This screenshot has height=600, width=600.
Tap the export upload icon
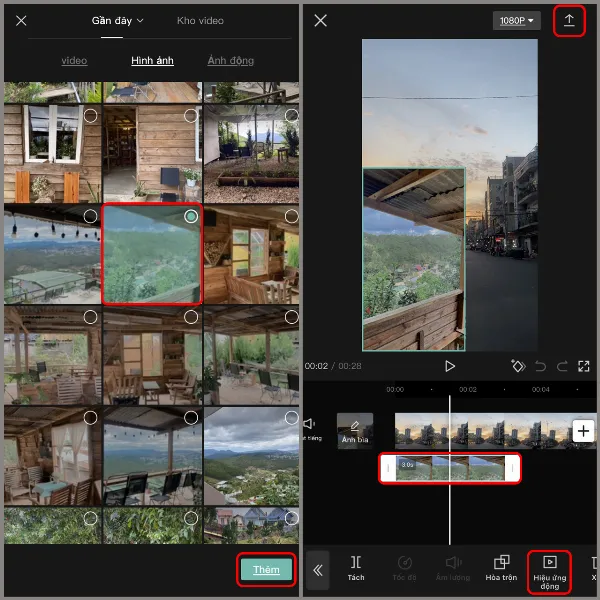click(569, 21)
